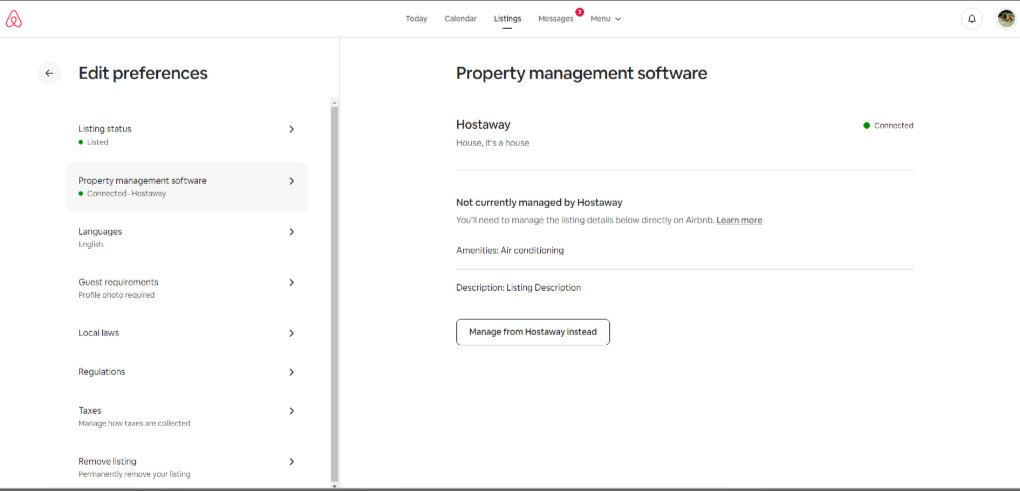This screenshot has width=1020, height=491.
Task: Click 'Connected - Hostaway' status text
Action: click(x=126, y=194)
